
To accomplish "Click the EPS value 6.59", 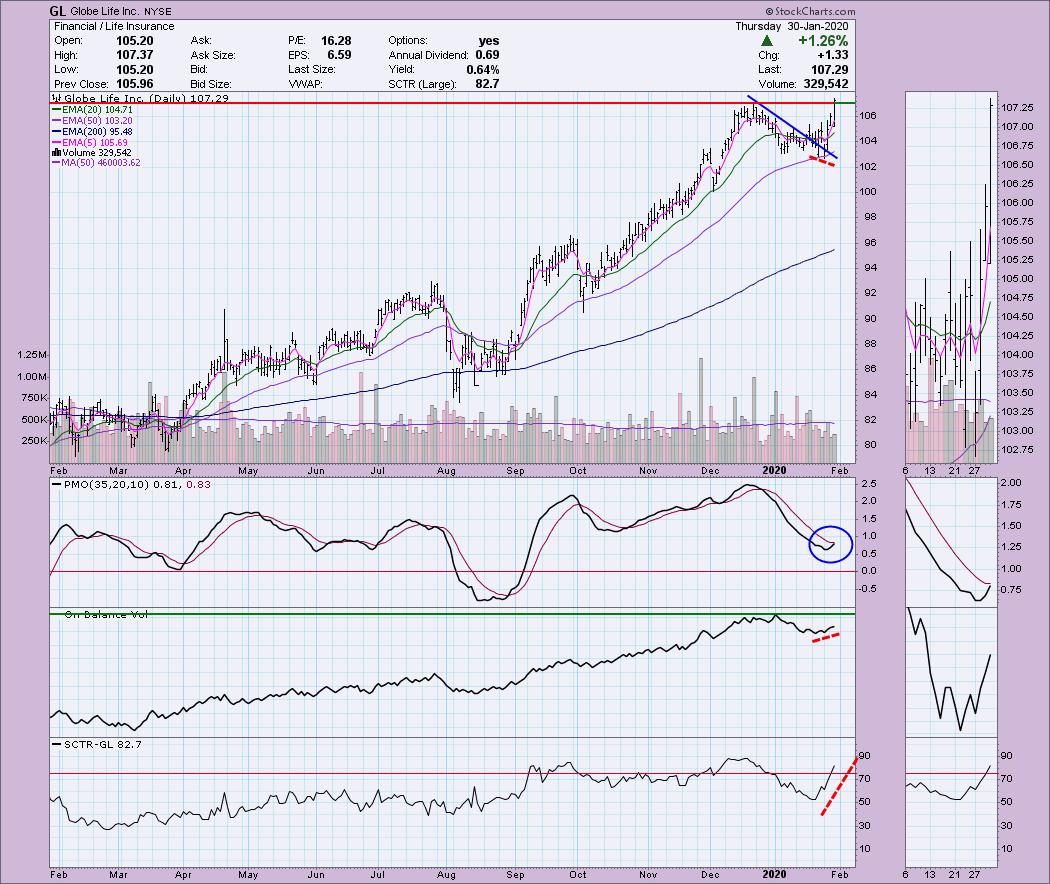I will click(339, 55).
